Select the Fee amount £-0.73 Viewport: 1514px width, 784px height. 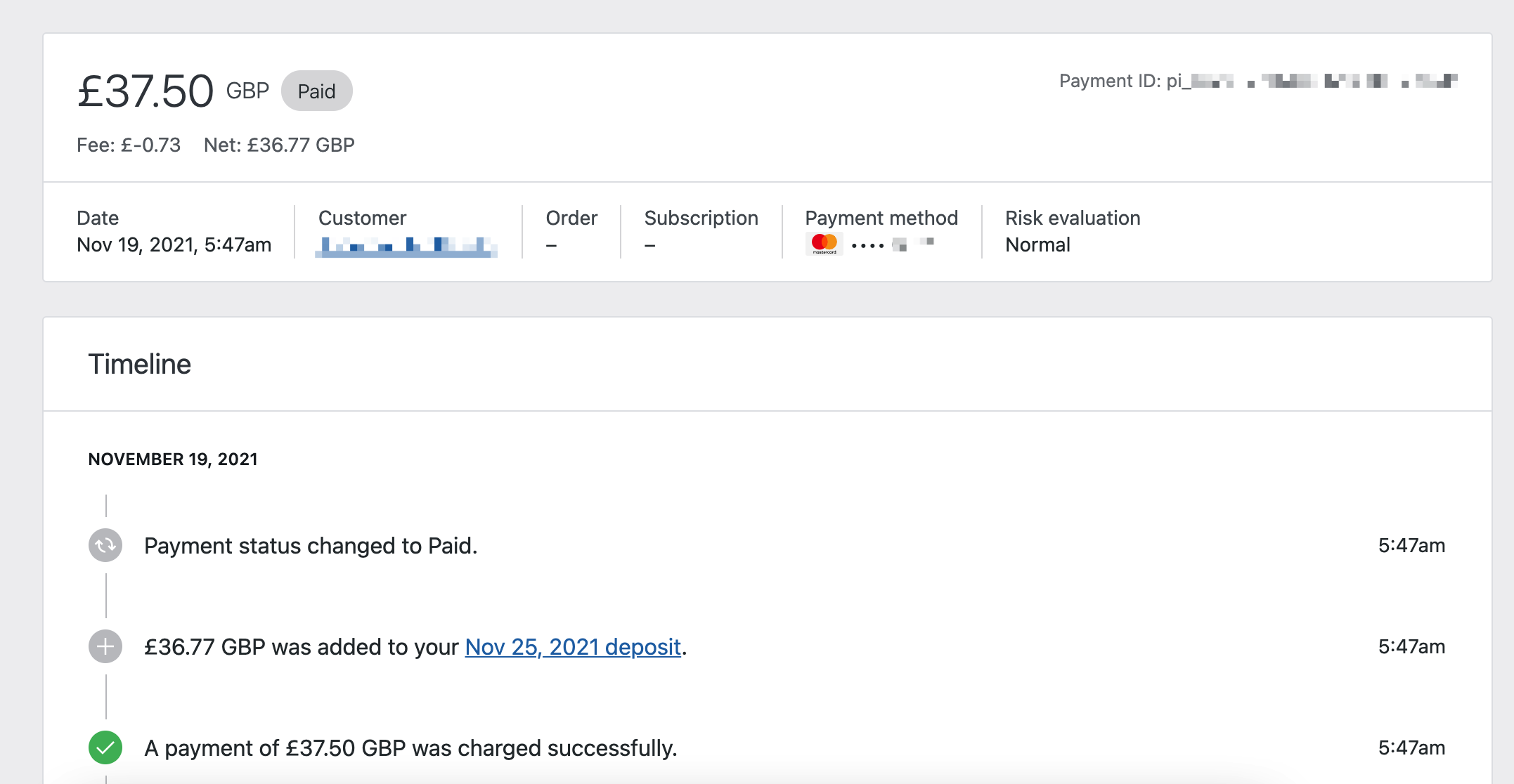tap(128, 145)
